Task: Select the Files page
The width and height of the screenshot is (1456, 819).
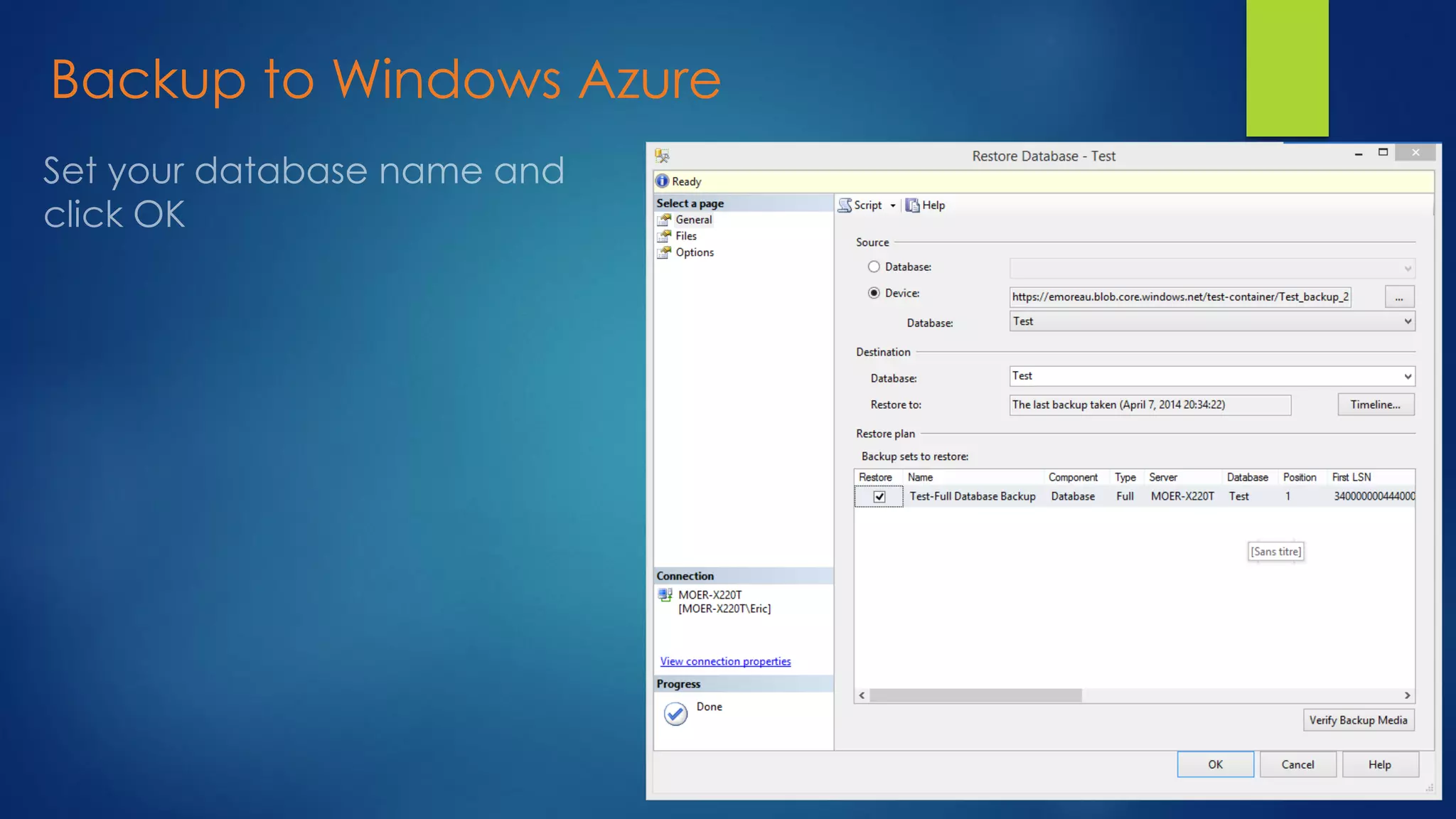Action: coord(685,236)
